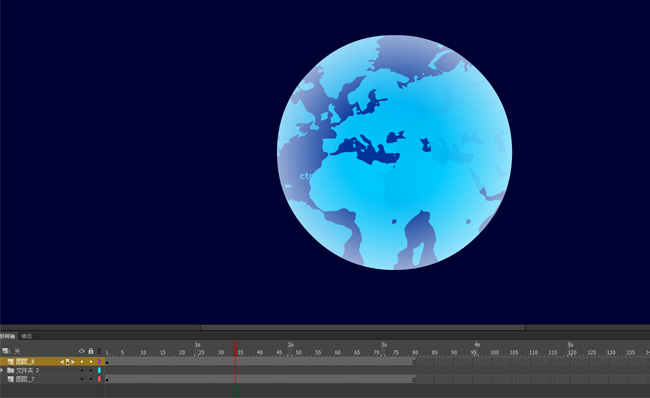
Task: Insert keyframe button on 图层_8 layer
Action: tap(68, 362)
